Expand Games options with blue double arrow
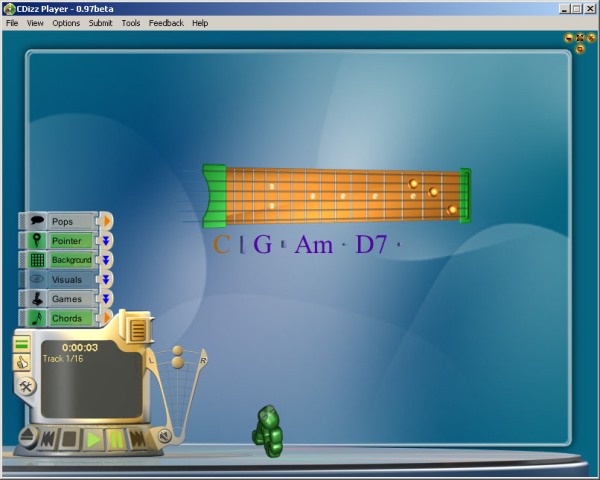600x480 pixels. 106,299
